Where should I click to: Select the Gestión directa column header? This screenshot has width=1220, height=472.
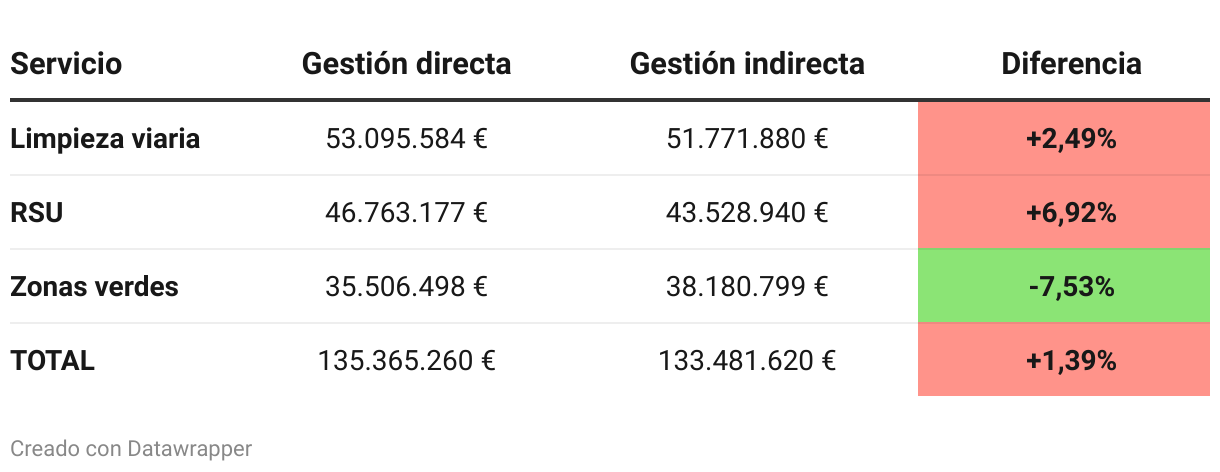pos(406,64)
